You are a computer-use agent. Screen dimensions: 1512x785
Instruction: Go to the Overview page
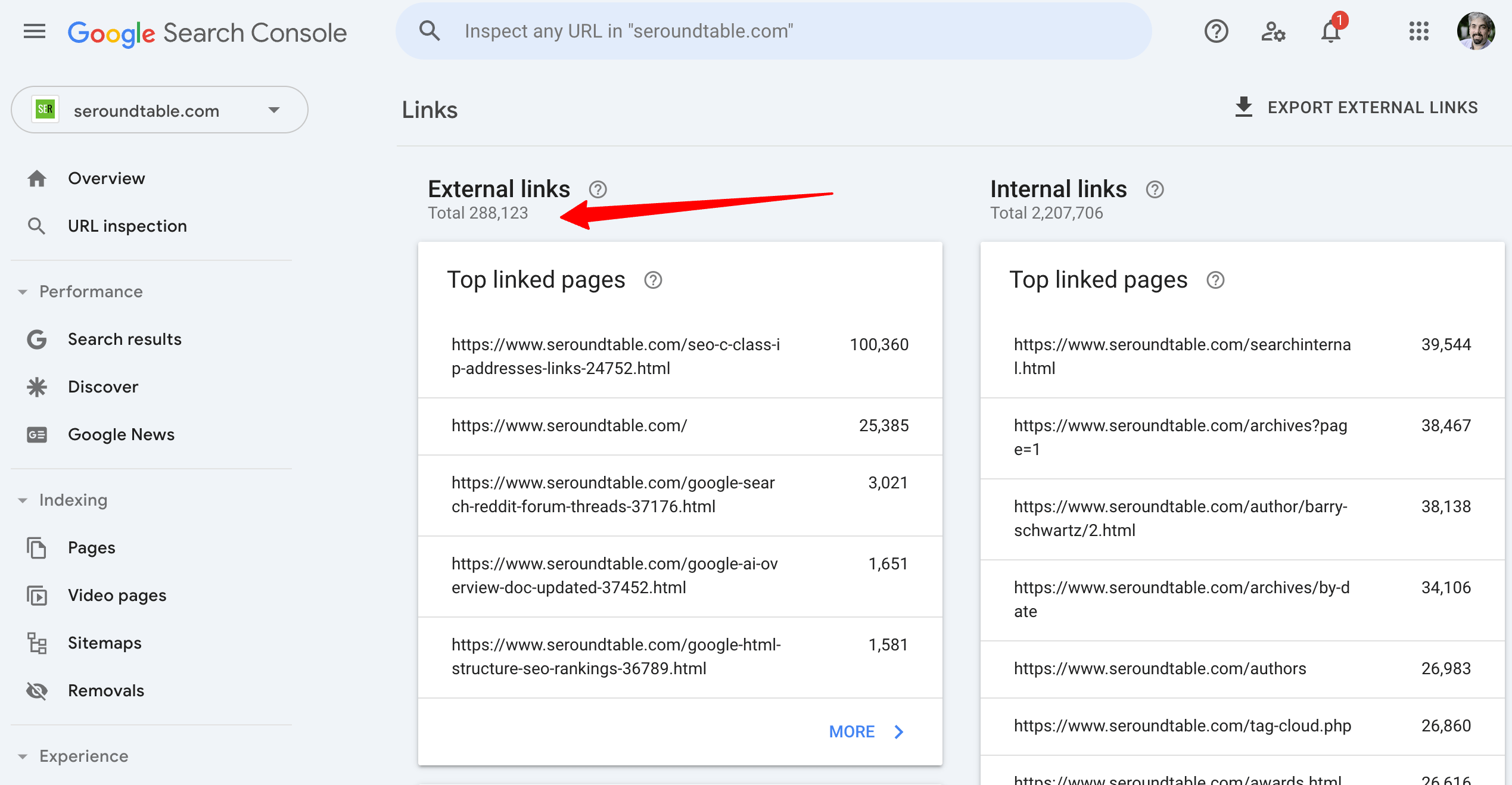coord(107,177)
